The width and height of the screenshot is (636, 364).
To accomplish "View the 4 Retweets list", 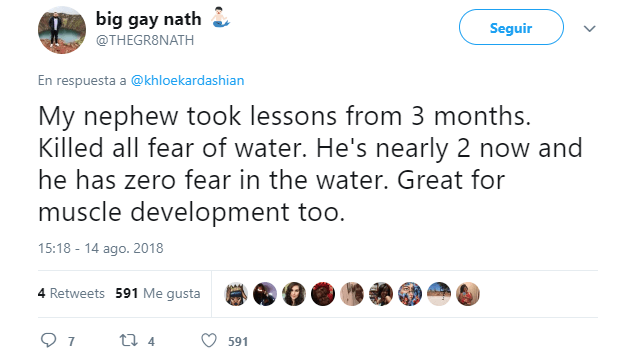I will [71, 293].
